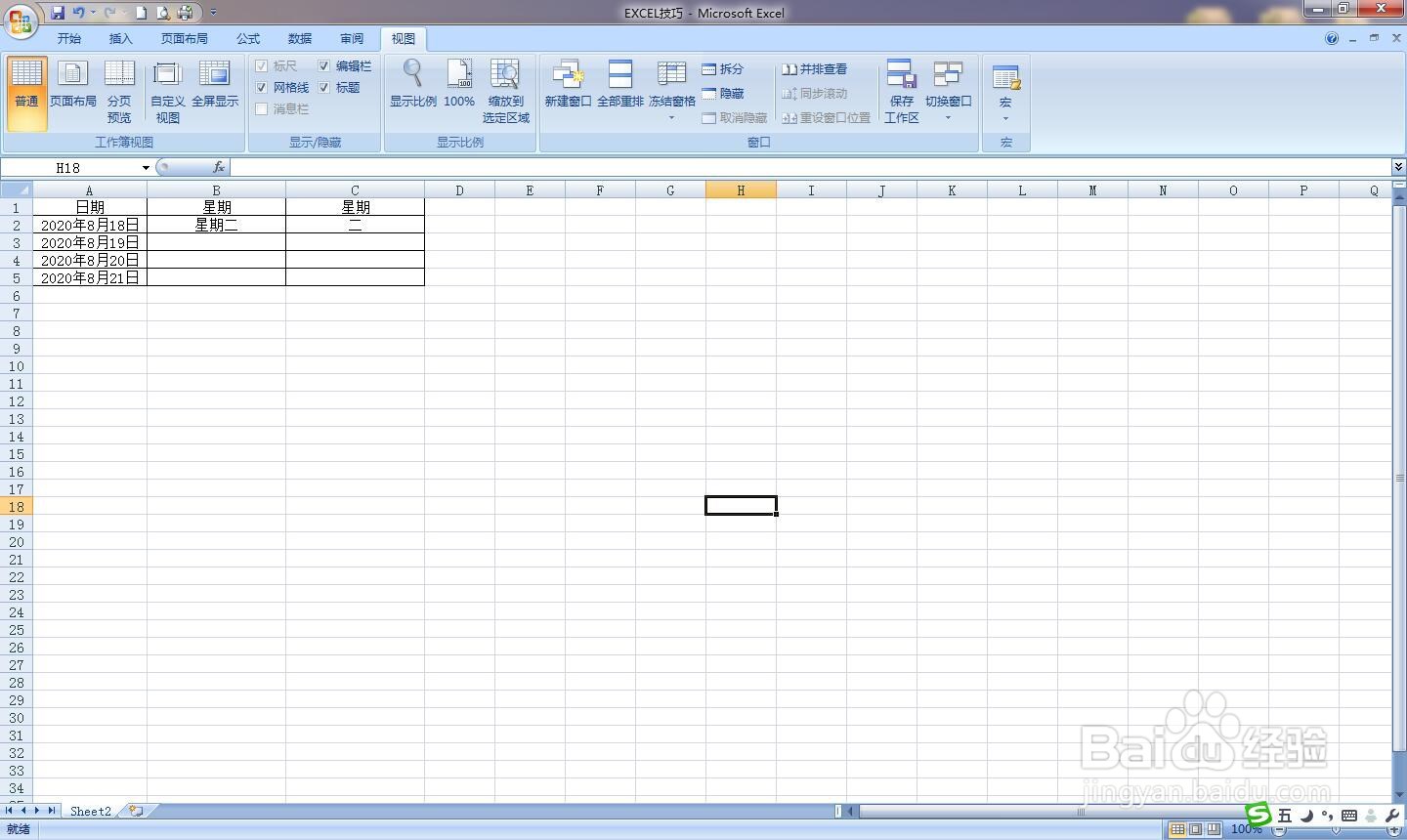Click 并排查看 view side by side
Image resolution: width=1407 pixels, height=840 pixels.
814,69
